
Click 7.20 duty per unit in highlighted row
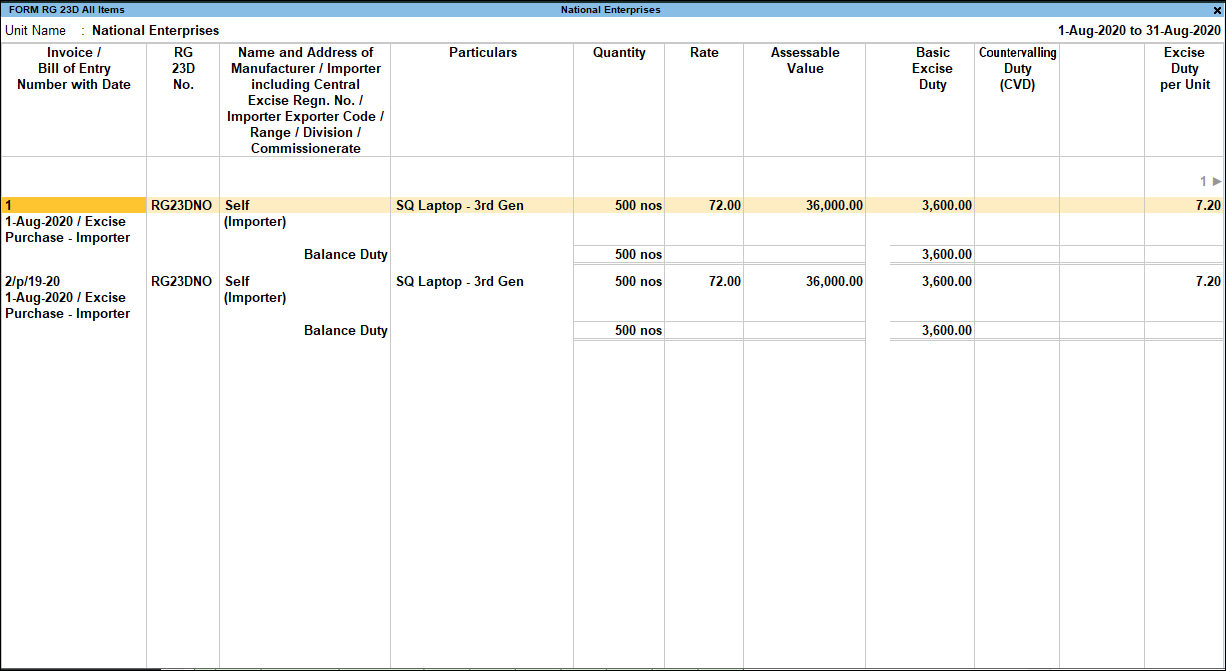(1208, 205)
